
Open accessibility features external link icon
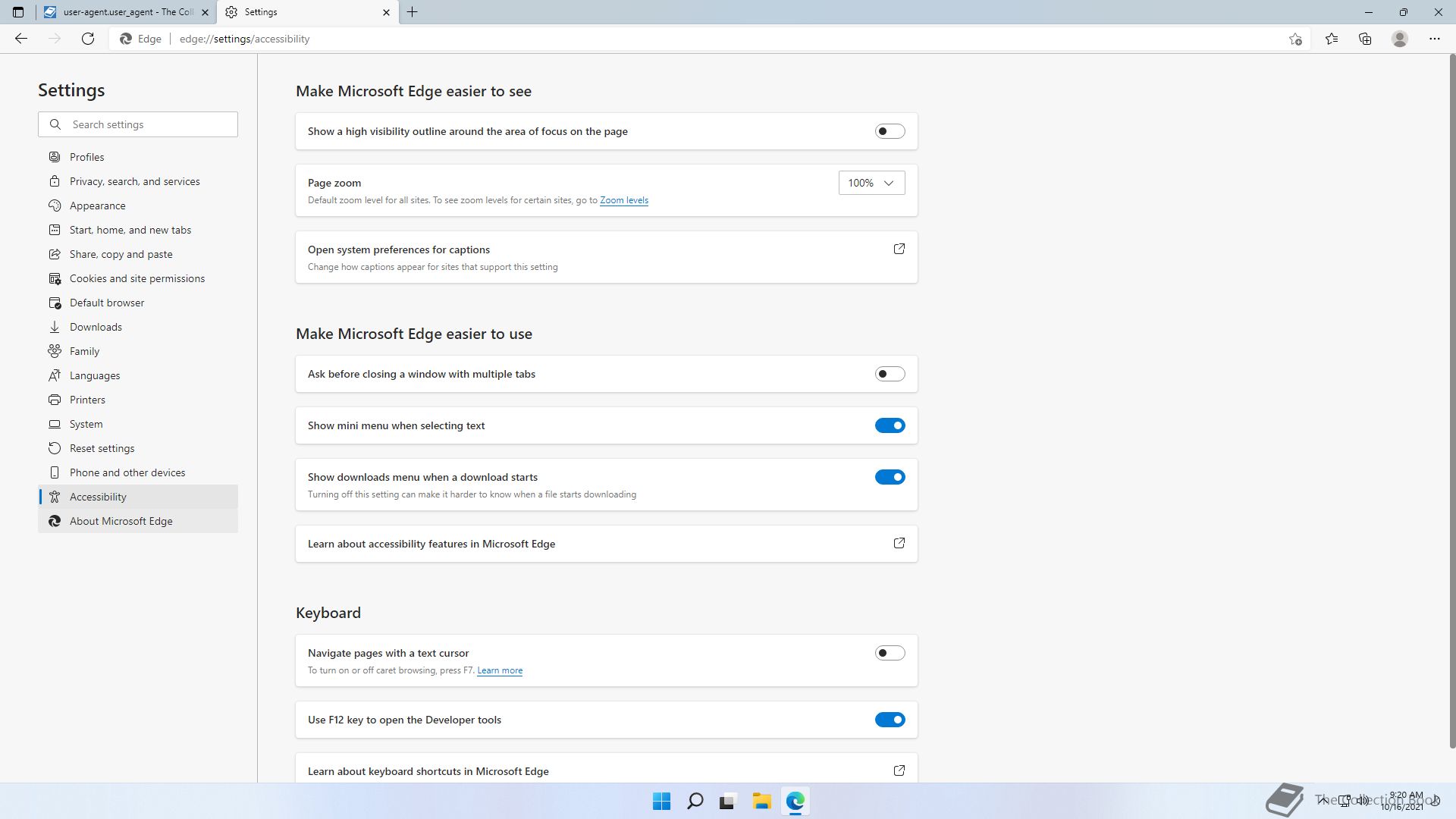point(899,543)
